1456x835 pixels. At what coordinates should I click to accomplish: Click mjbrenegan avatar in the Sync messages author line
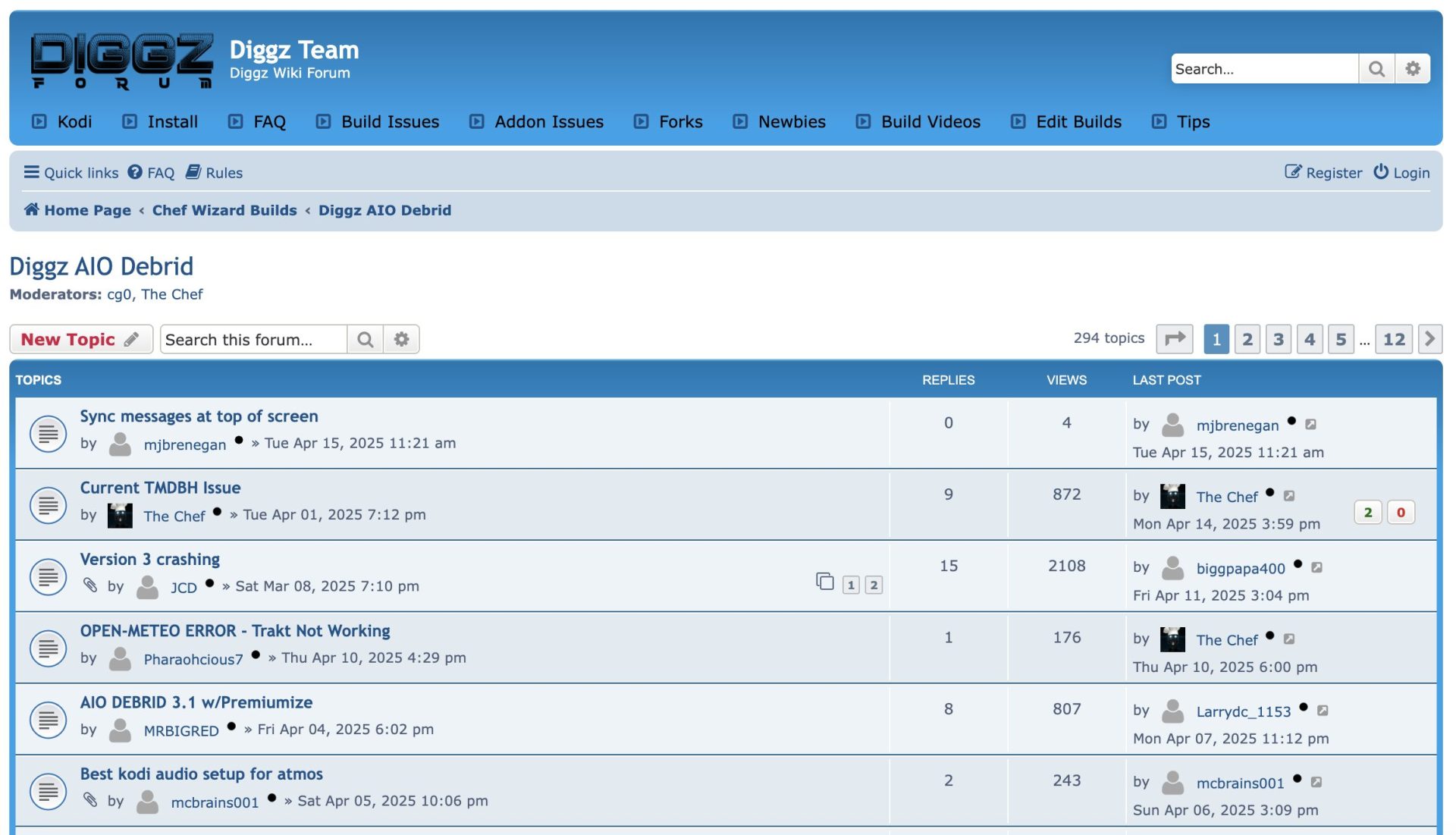[120, 444]
